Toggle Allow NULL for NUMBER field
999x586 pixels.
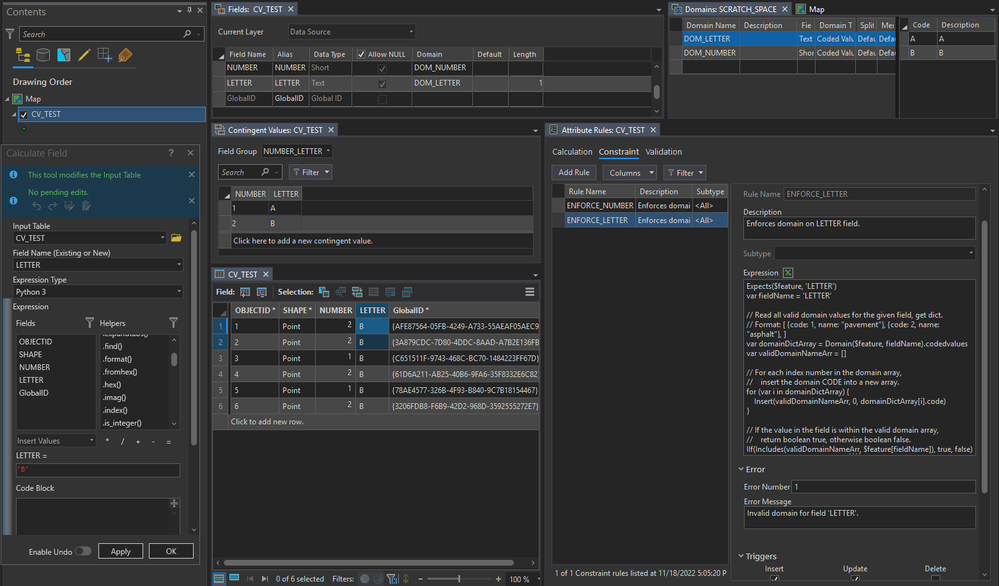[x=381, y=68]
